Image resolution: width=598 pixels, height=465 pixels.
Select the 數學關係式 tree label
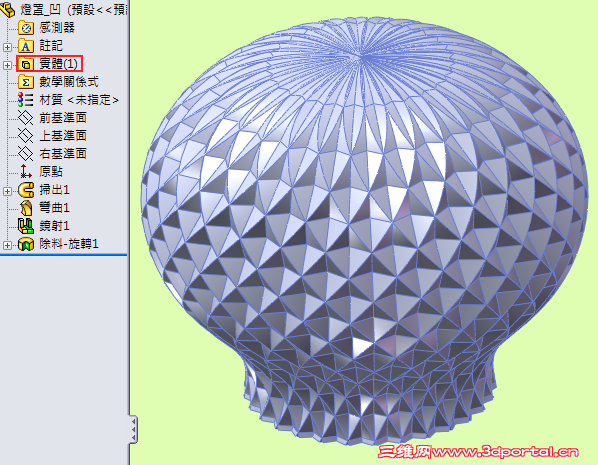69,82
